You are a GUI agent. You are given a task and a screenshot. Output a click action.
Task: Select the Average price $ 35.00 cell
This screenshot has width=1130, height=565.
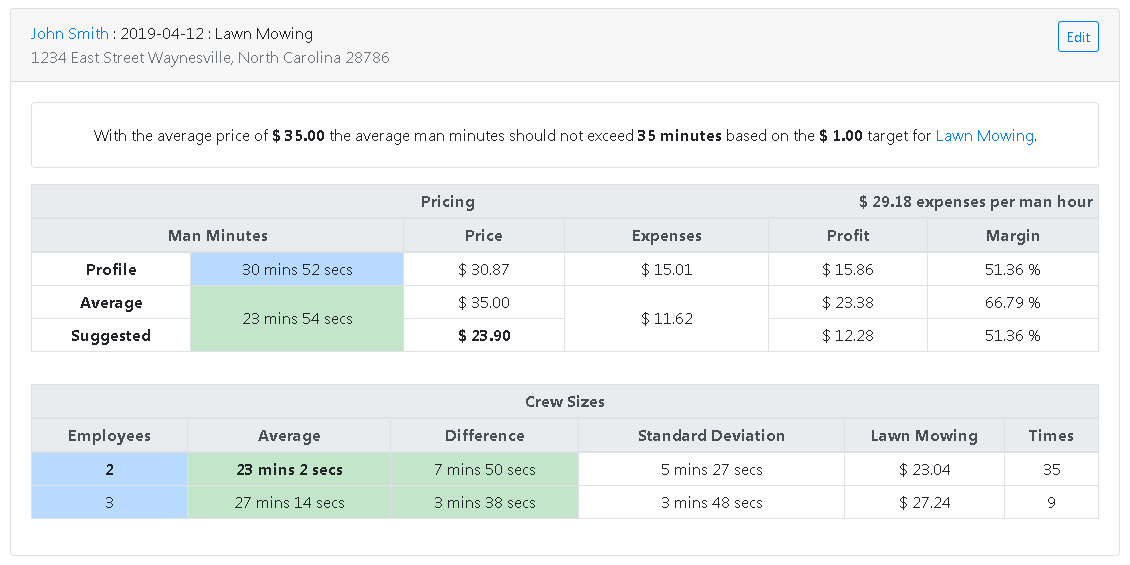click(x=484, y=303)
